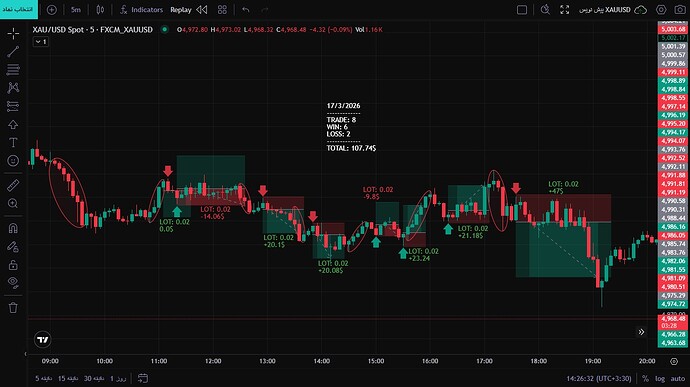Toggle log scale mode
This screenshot has width=690, height=387.
click(x=660, y=379)
